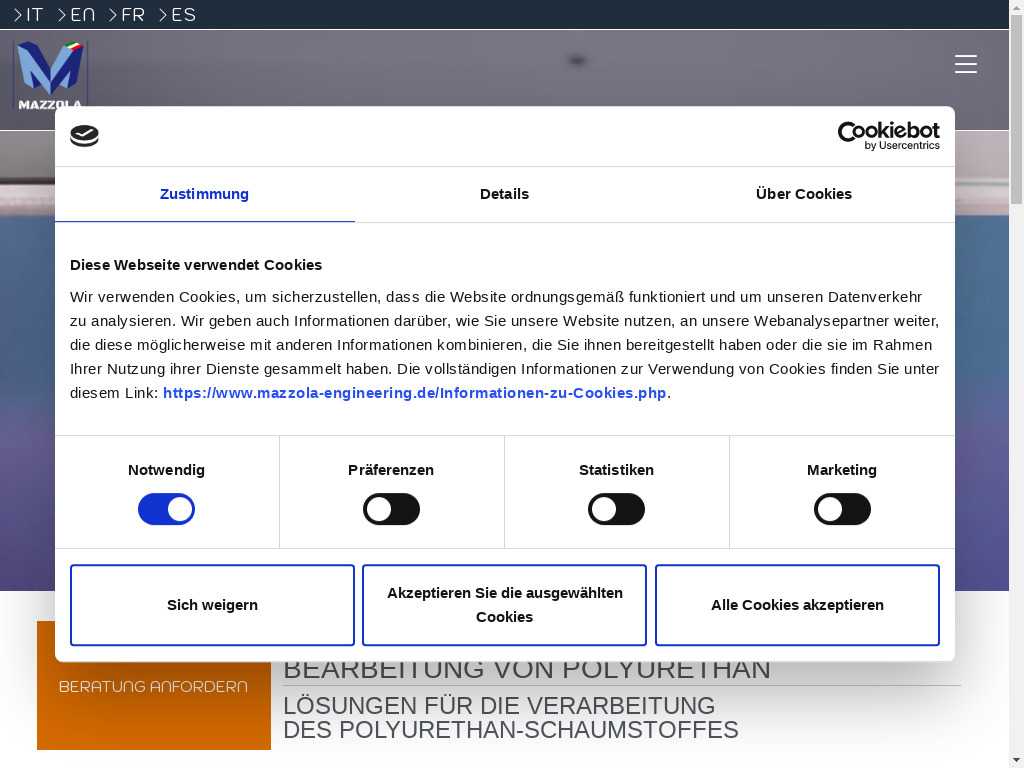The height and width of the screenshot is (768, 1024).
Task: Switch site language to EN
Action: coord(77,15)
